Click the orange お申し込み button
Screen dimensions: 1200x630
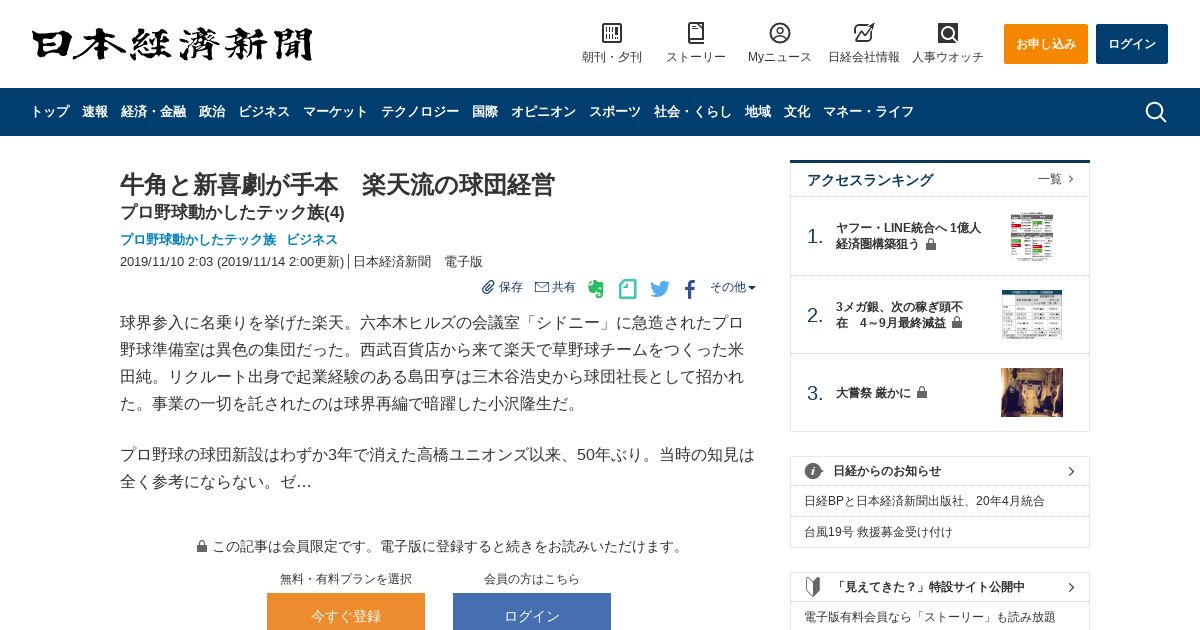coord(1046,44)
